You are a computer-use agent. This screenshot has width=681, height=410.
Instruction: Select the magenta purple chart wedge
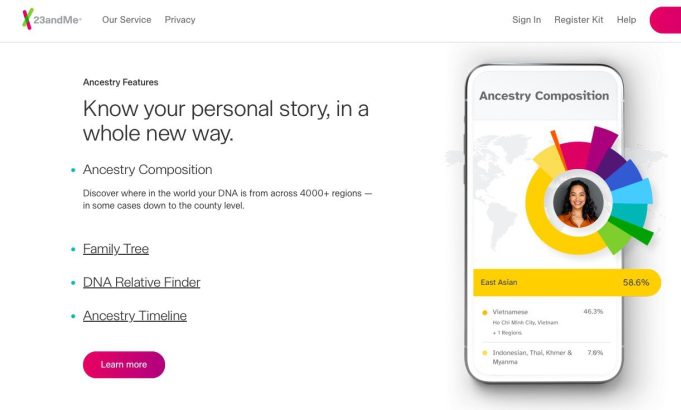point(603,145)
